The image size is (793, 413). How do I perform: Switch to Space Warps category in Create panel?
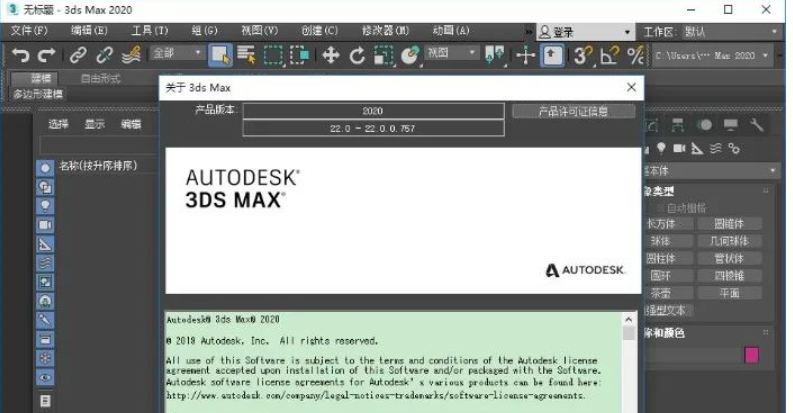(716, 148)
